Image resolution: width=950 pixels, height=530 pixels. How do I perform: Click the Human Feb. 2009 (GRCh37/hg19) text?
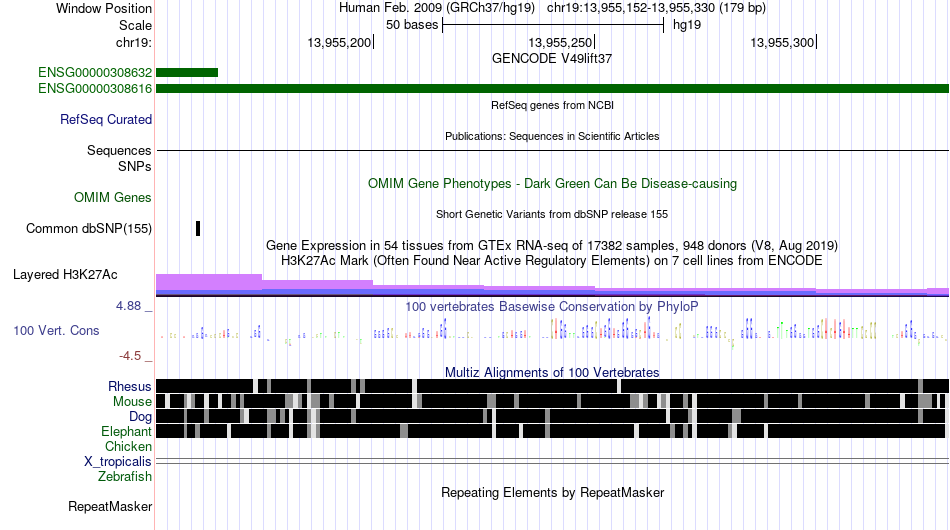point(437,8)
